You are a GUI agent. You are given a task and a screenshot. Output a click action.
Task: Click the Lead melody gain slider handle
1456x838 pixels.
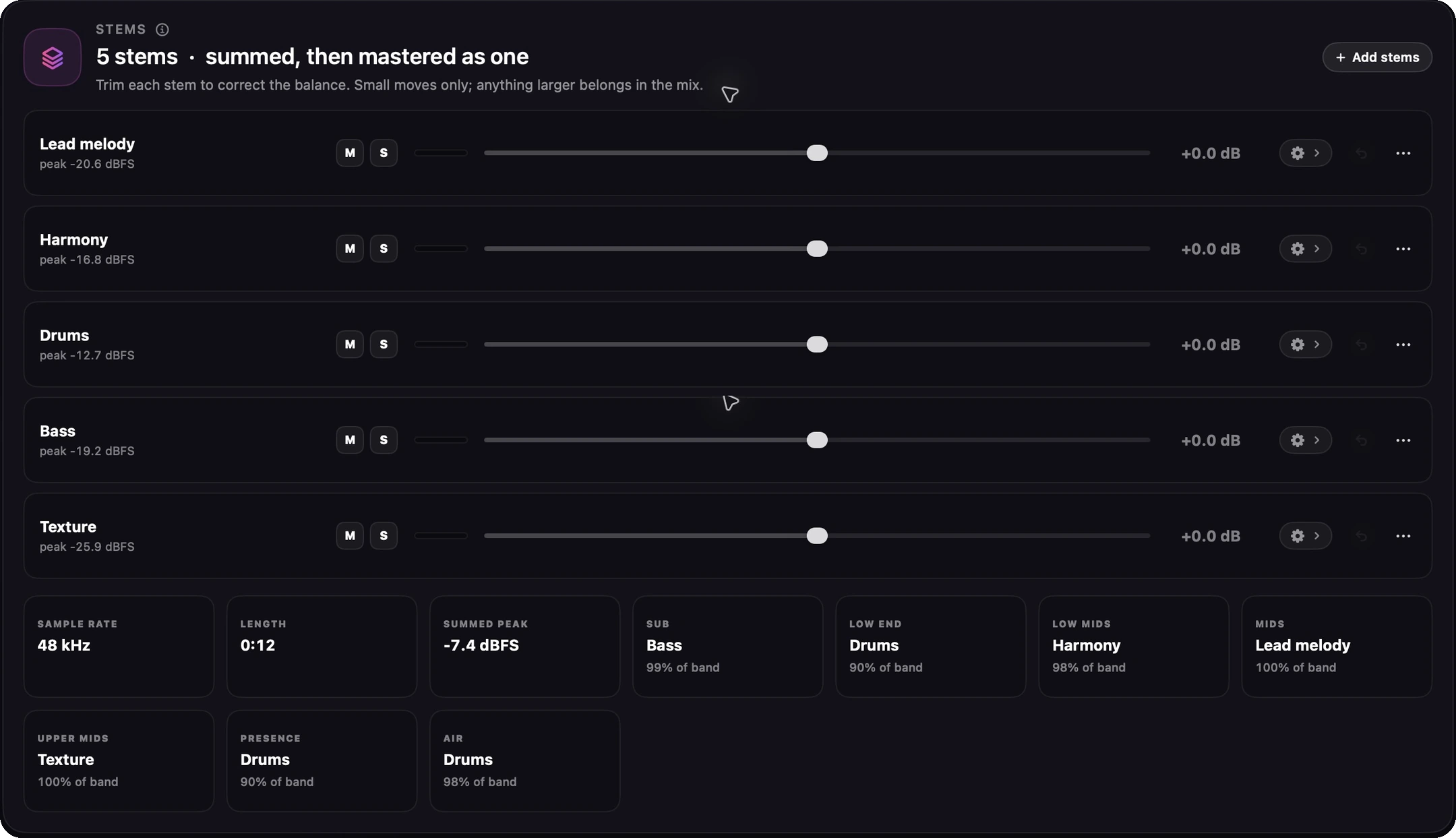[x=817, y=153]
